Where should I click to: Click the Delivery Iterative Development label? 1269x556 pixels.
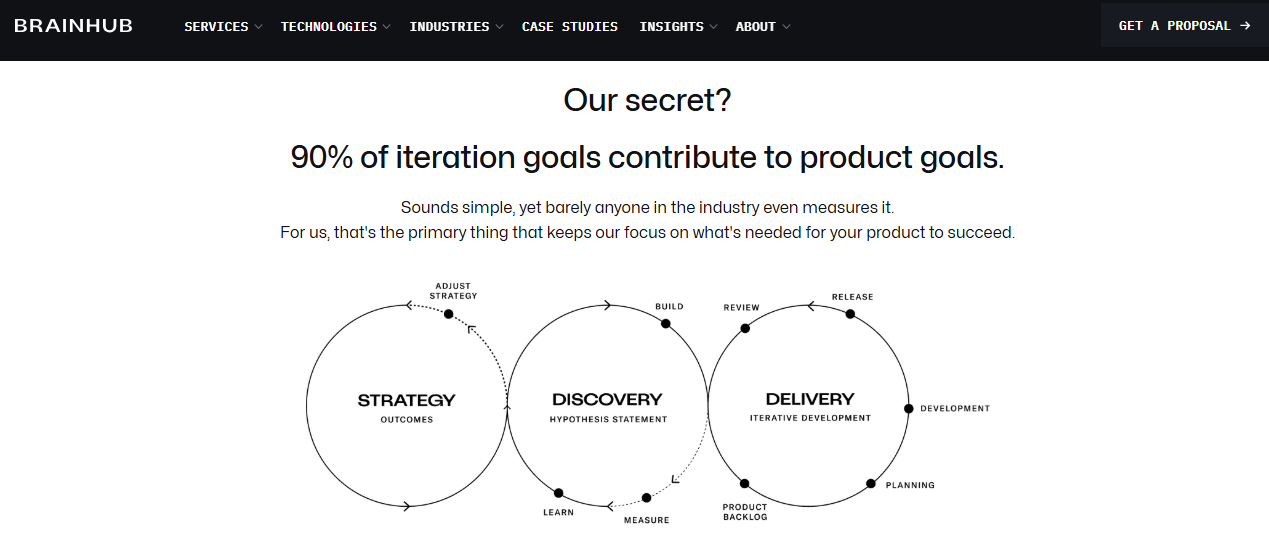click(x=810, y=407)
